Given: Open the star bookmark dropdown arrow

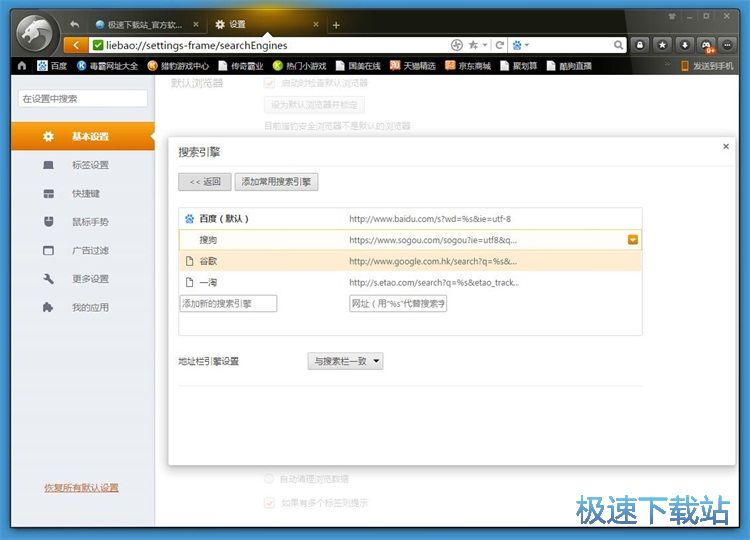Looking at the screenshot, I should point(485,45).
